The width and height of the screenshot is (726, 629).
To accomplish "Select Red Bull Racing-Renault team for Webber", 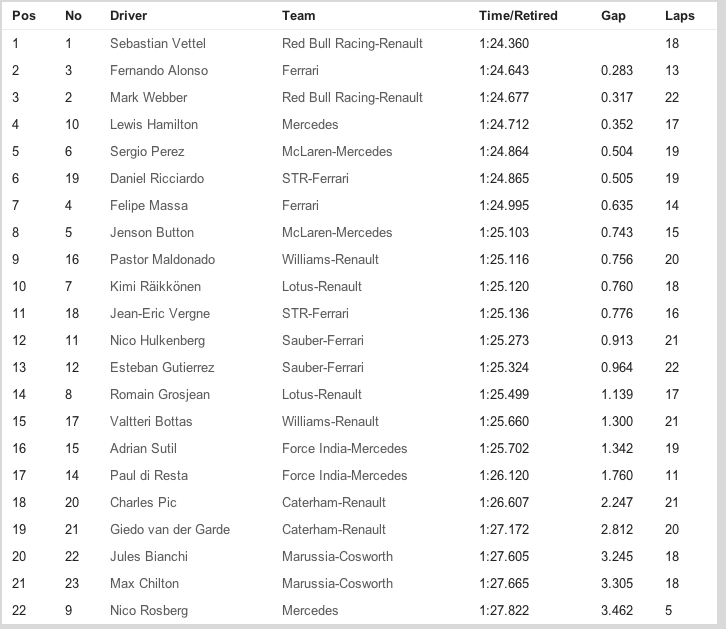I will point(352,97).
